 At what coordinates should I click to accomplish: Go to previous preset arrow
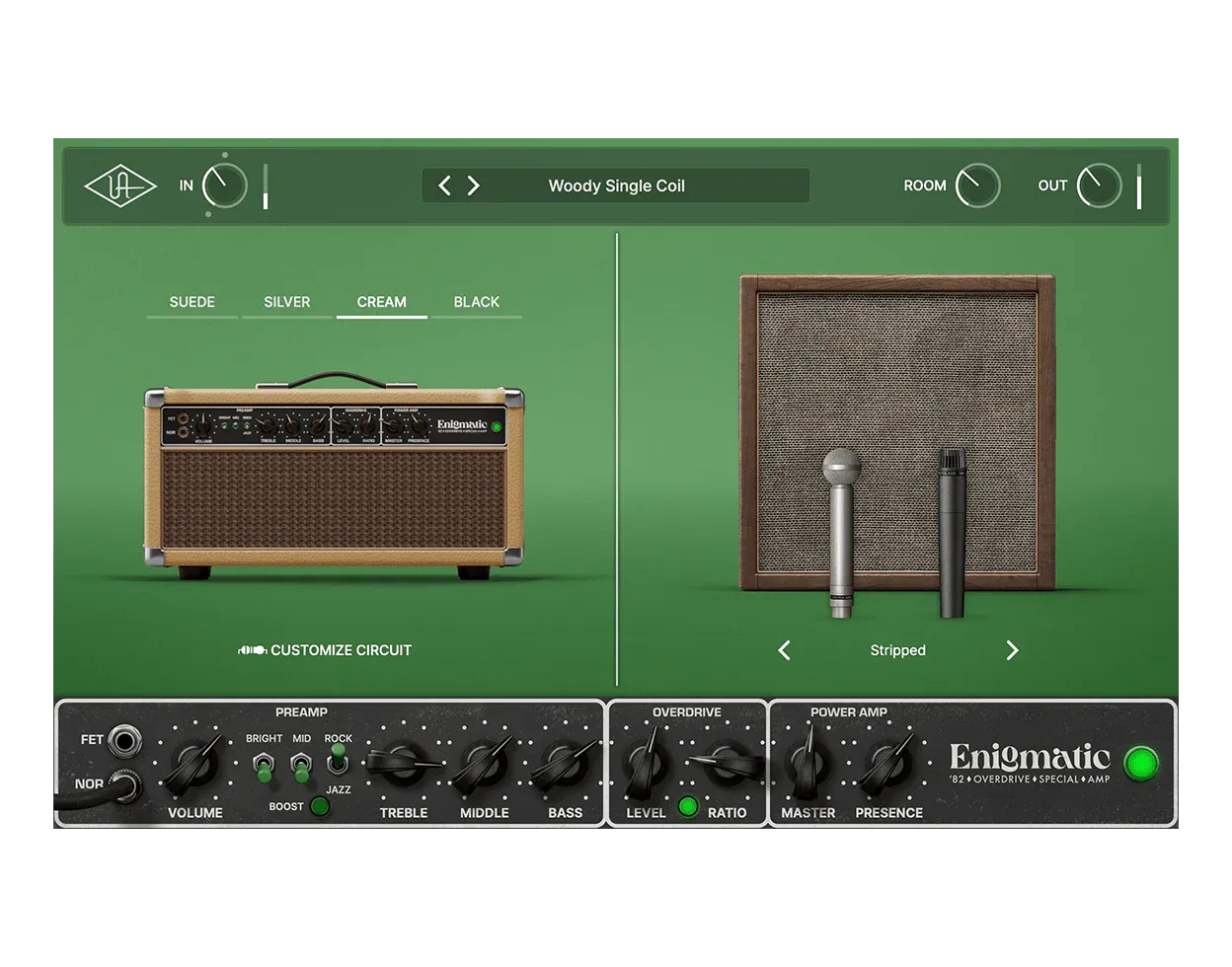click(x=444, y=186)
